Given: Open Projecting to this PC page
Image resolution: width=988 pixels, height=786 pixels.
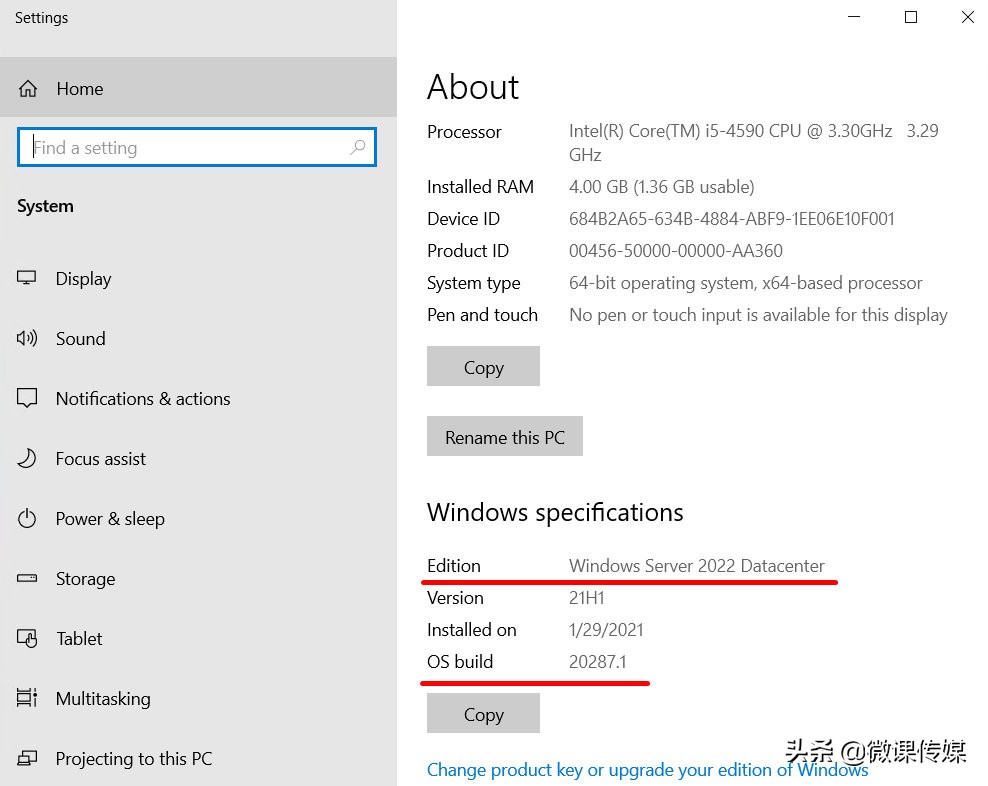Looking at the screenshot, I should click(198, 758).
